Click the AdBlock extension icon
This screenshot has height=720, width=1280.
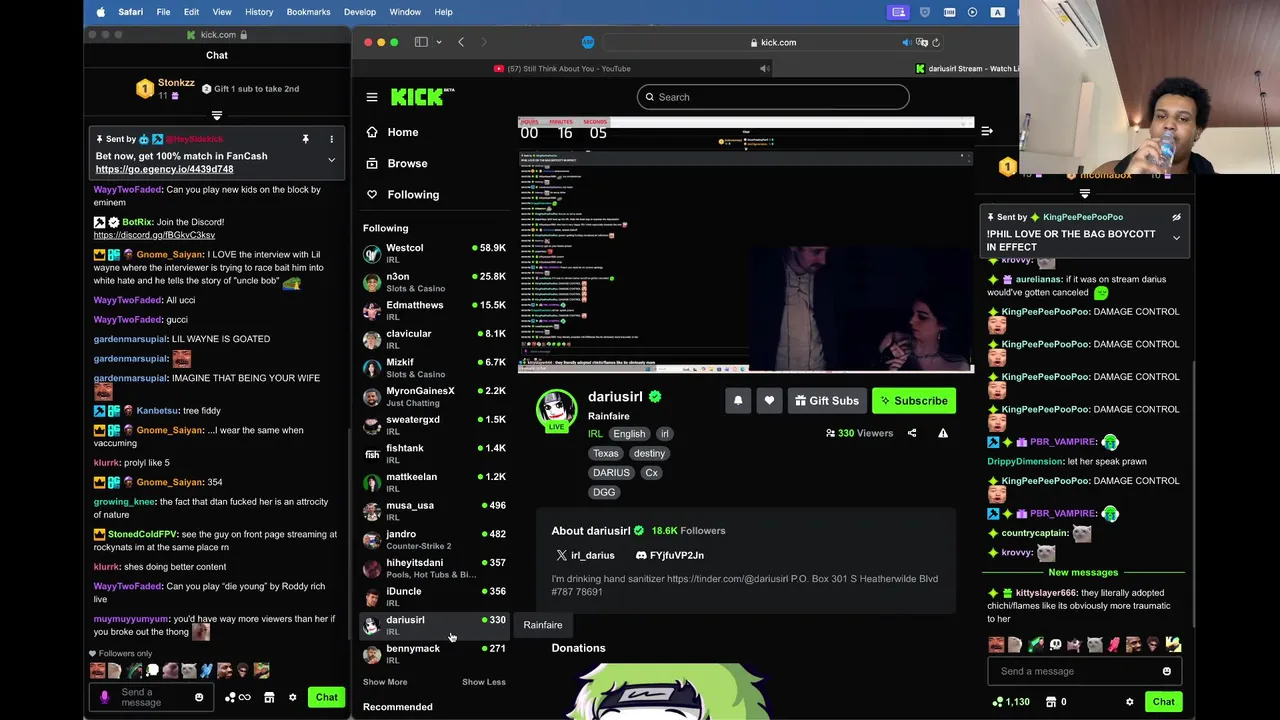click(x=588, y=42)
